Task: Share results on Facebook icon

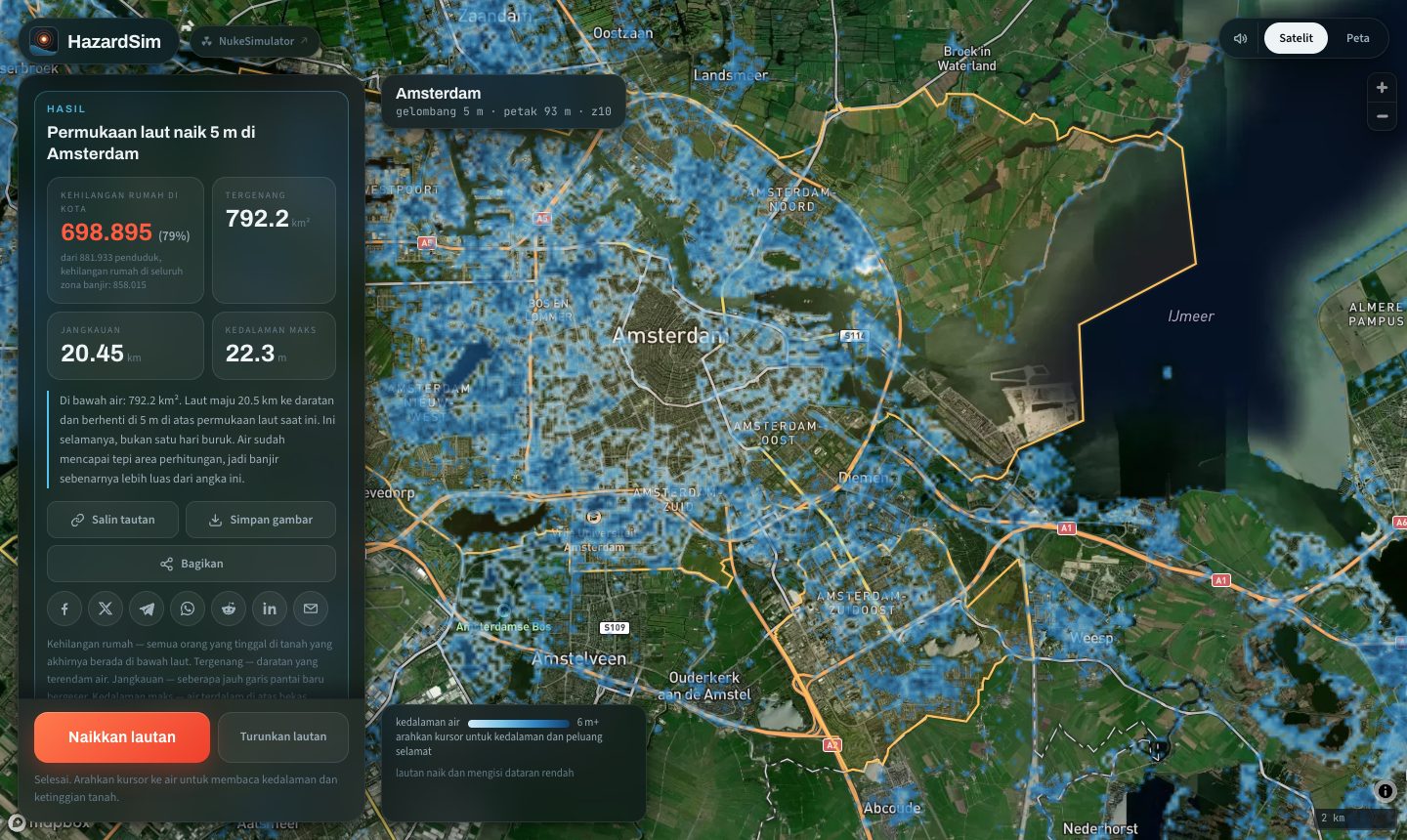Action: 64,609
